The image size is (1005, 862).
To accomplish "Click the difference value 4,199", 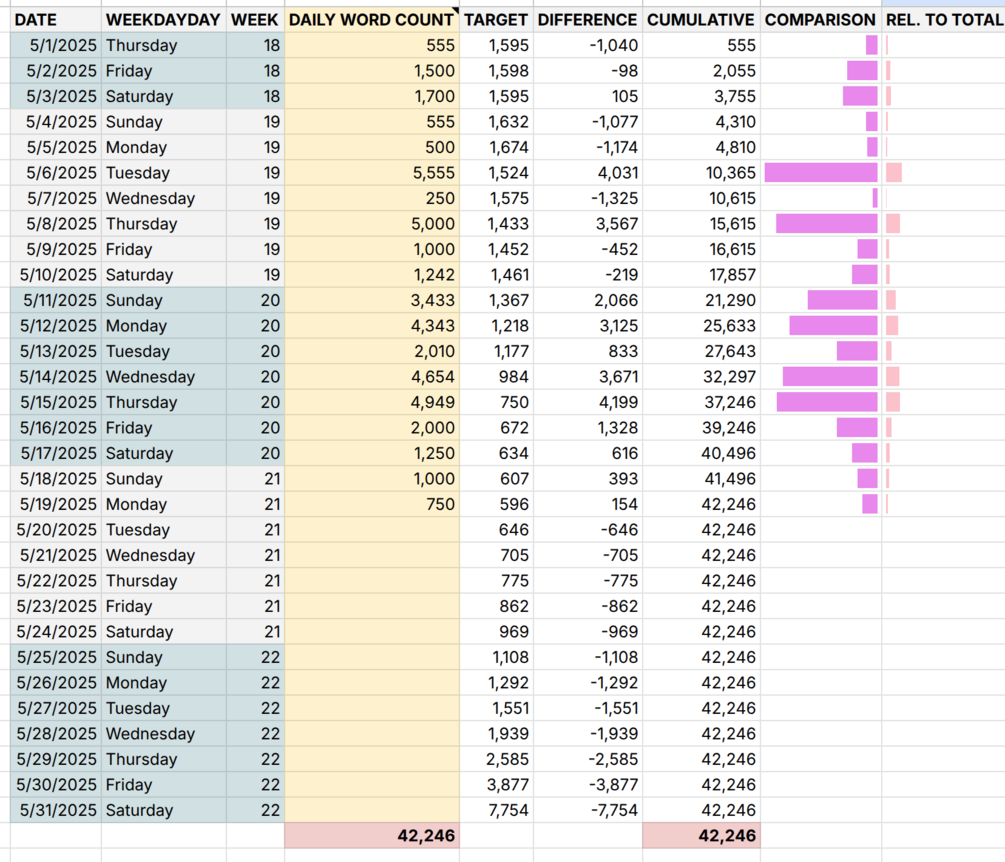I will tap(588, 402).
